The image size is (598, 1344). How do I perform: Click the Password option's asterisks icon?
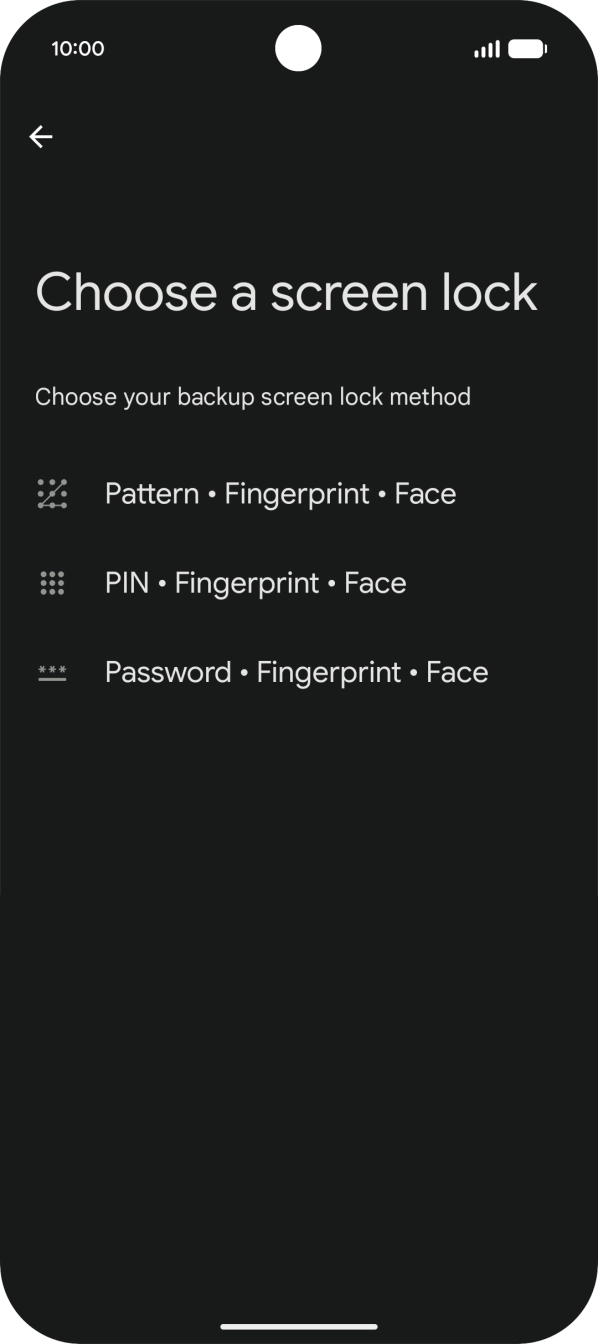[x=52, y=671]
